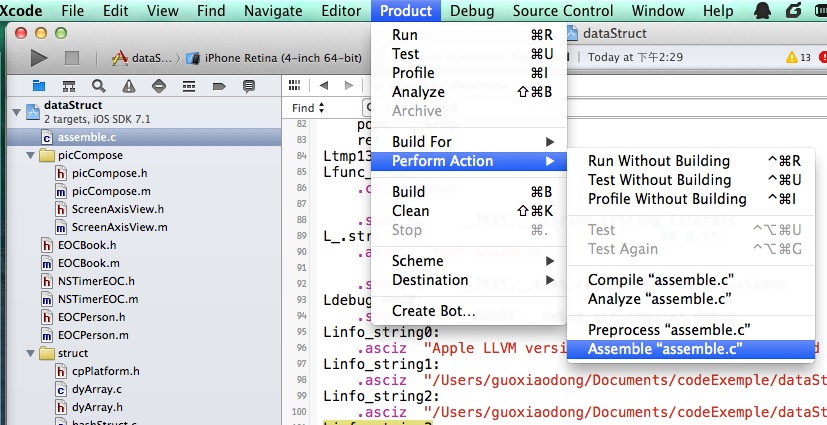Click the Stop square button in toolbar
The height and width of the screenshot is (425, 827).
[72, 58]
